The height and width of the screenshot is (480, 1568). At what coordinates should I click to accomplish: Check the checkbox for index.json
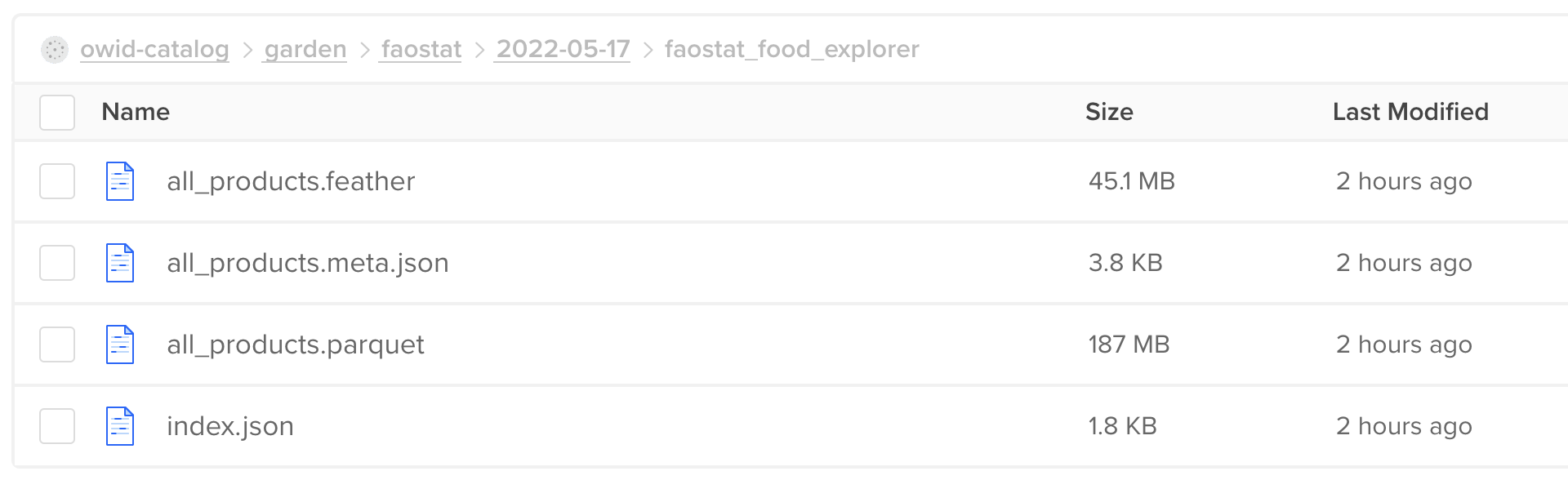coord(56,425)
